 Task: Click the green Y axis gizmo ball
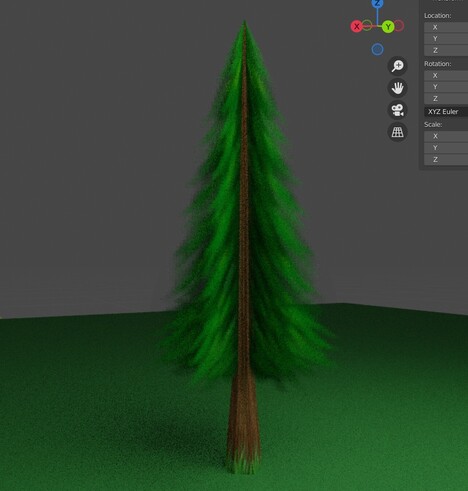[x=388, y=27]
